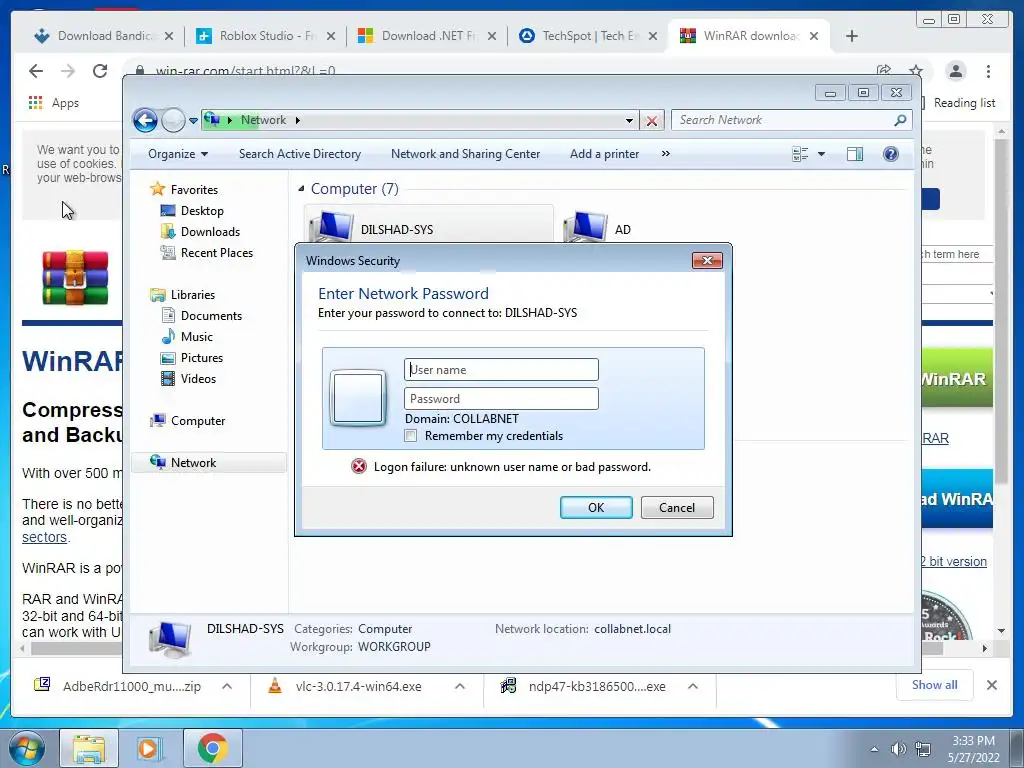
Task: Switch to Download .NET Framework tab
Action: [429, 36]
